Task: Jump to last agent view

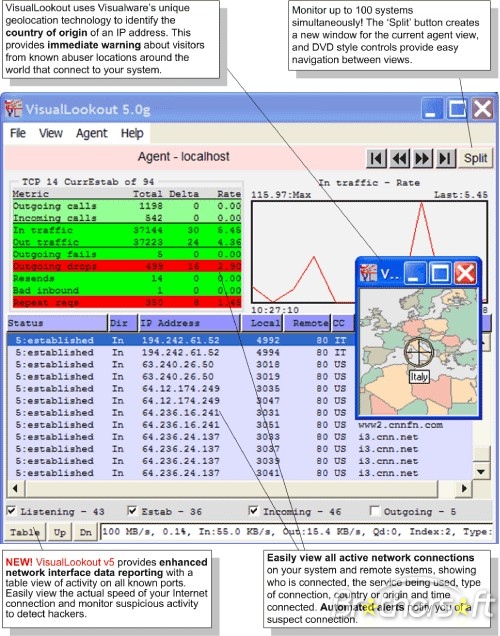Action: point(445,158)
